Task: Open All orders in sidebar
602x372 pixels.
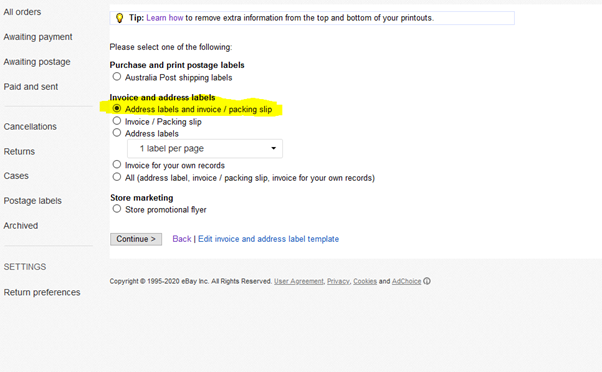Action: (x=22, y=12)
